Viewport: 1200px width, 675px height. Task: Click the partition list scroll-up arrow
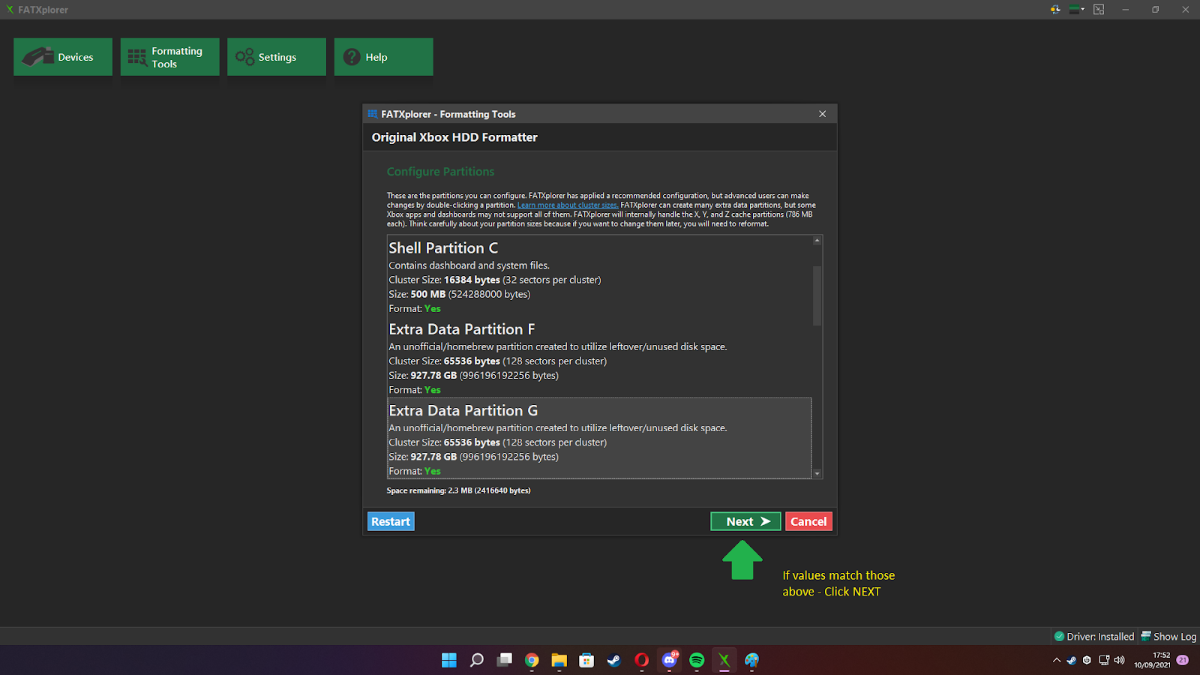tap(817, 241)
